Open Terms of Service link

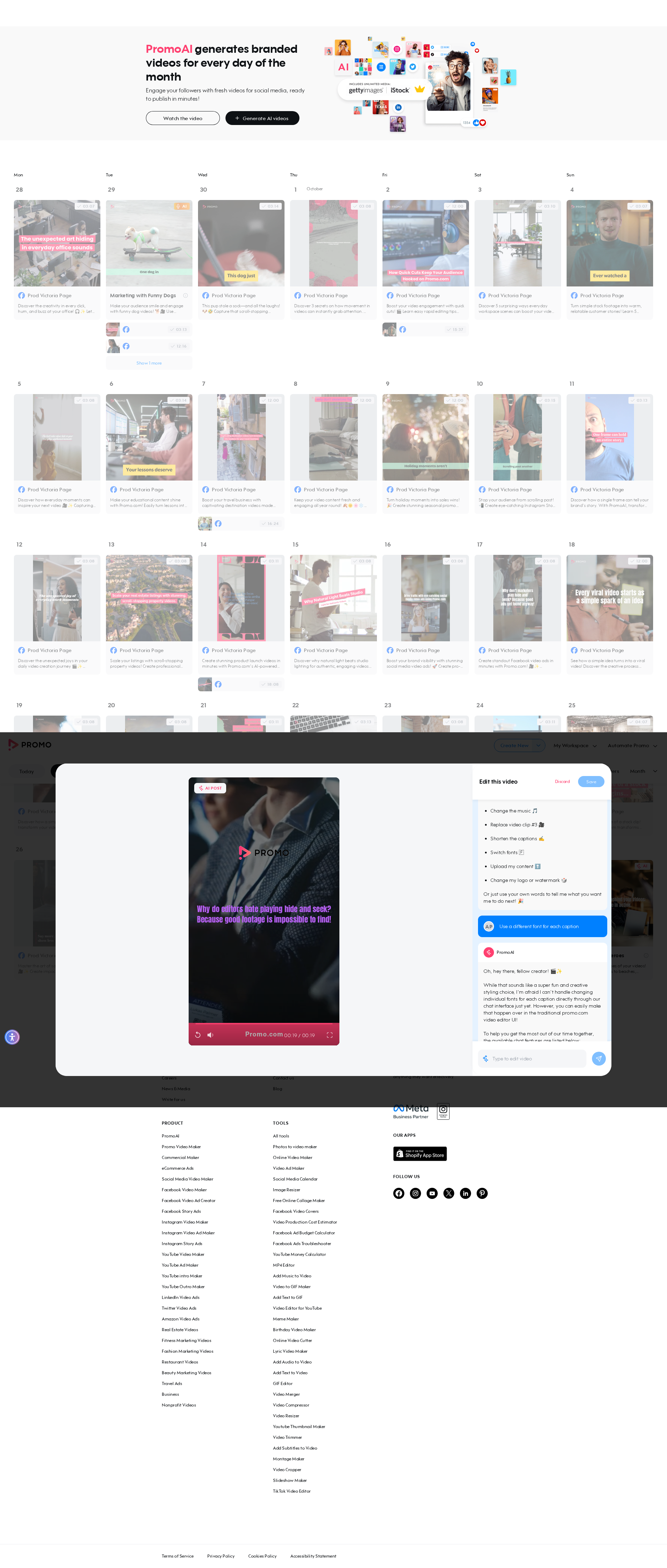[178, 1556]
